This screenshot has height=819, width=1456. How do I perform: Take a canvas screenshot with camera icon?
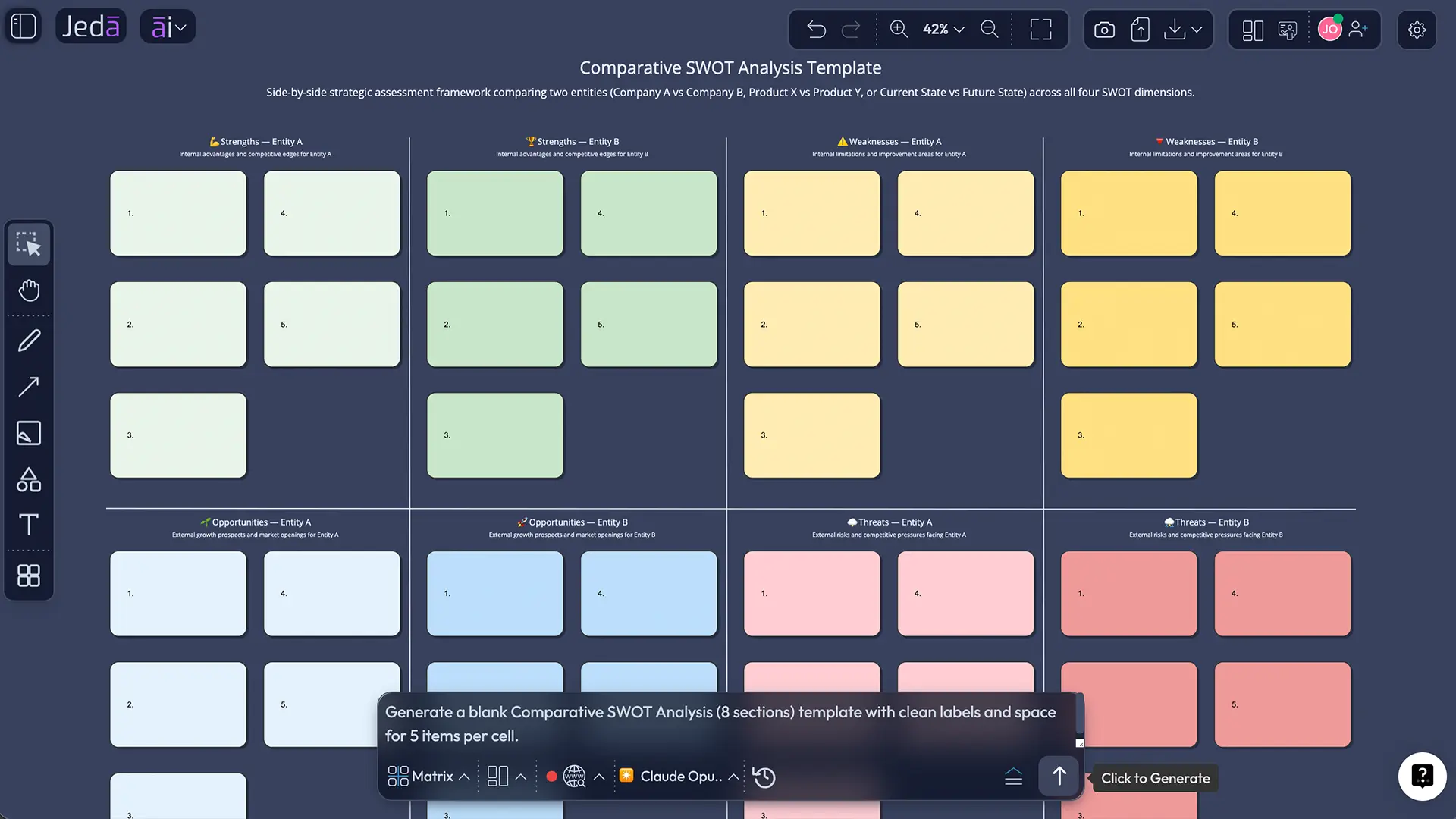pyautogui.click(x=1104, y=30)
